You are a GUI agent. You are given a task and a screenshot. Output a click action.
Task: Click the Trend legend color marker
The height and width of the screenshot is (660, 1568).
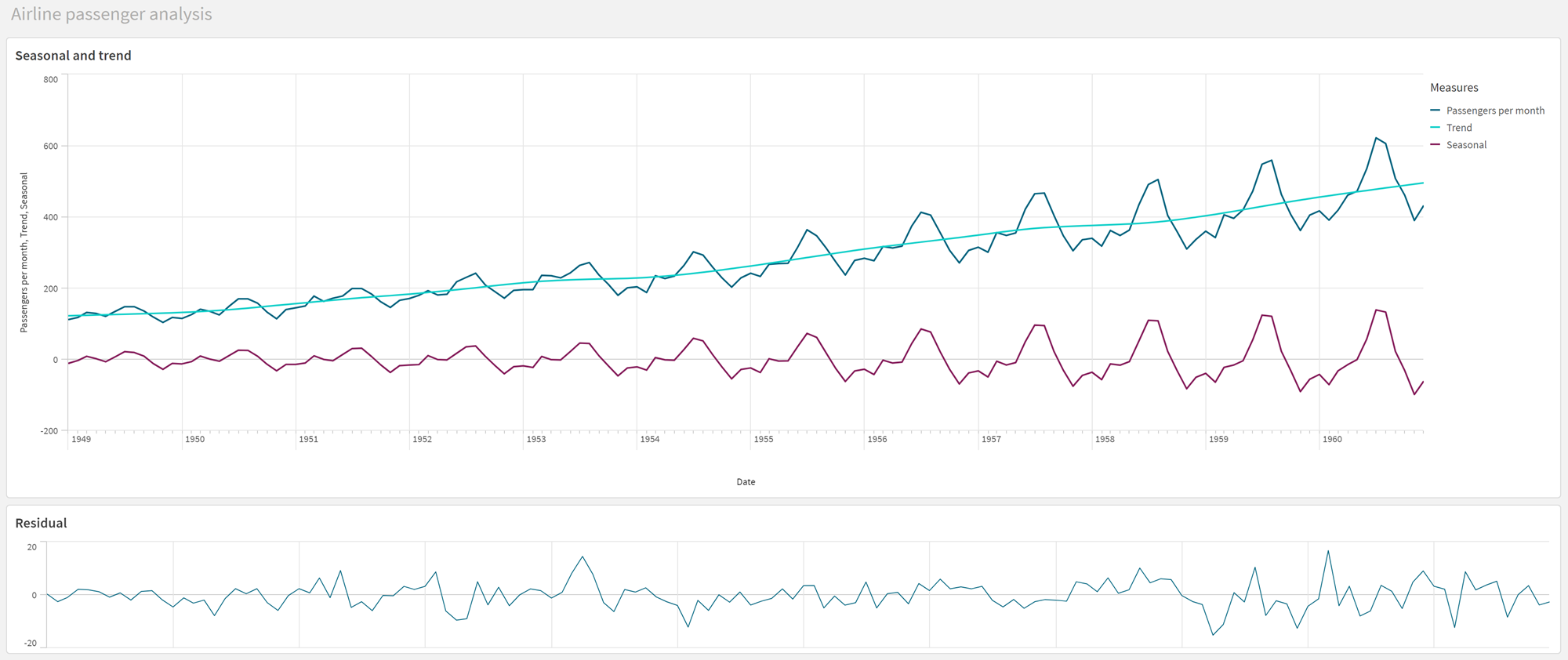click(1436, 128)
